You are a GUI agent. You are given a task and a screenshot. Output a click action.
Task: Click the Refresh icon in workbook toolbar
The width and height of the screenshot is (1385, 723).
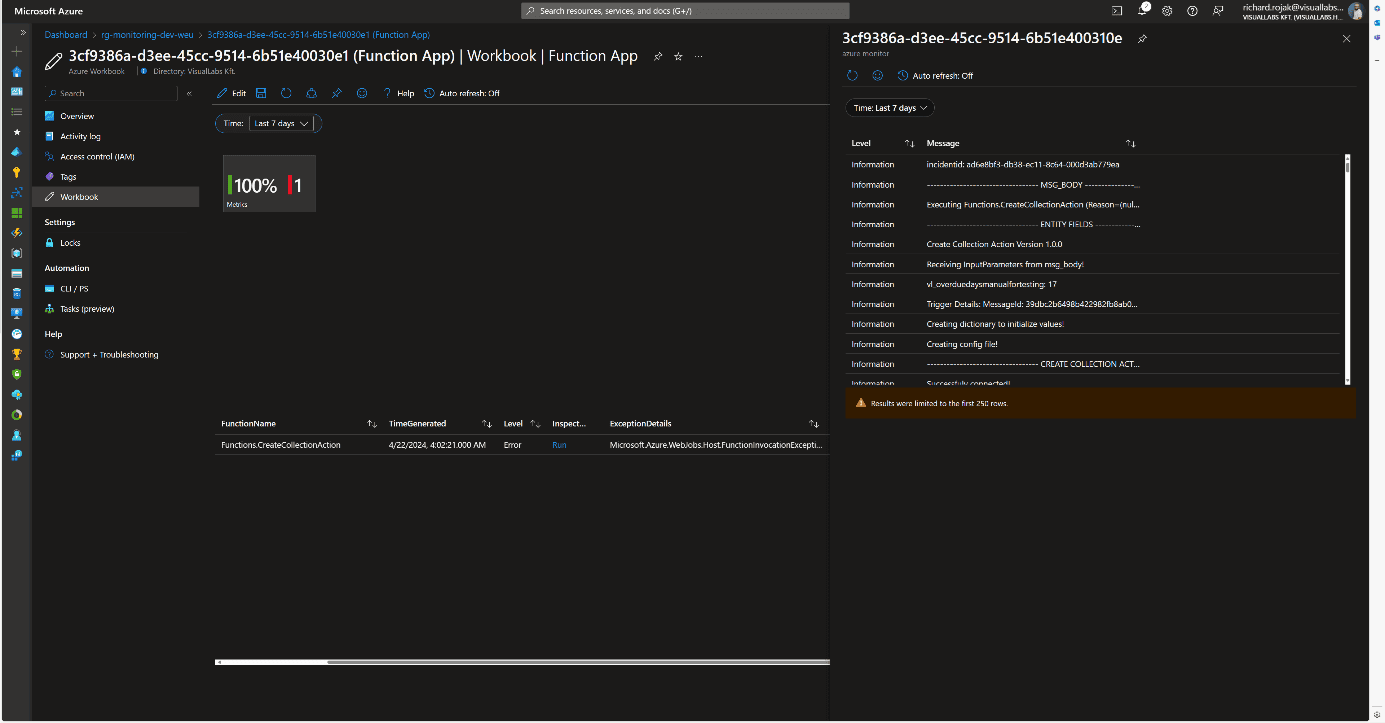286,93
